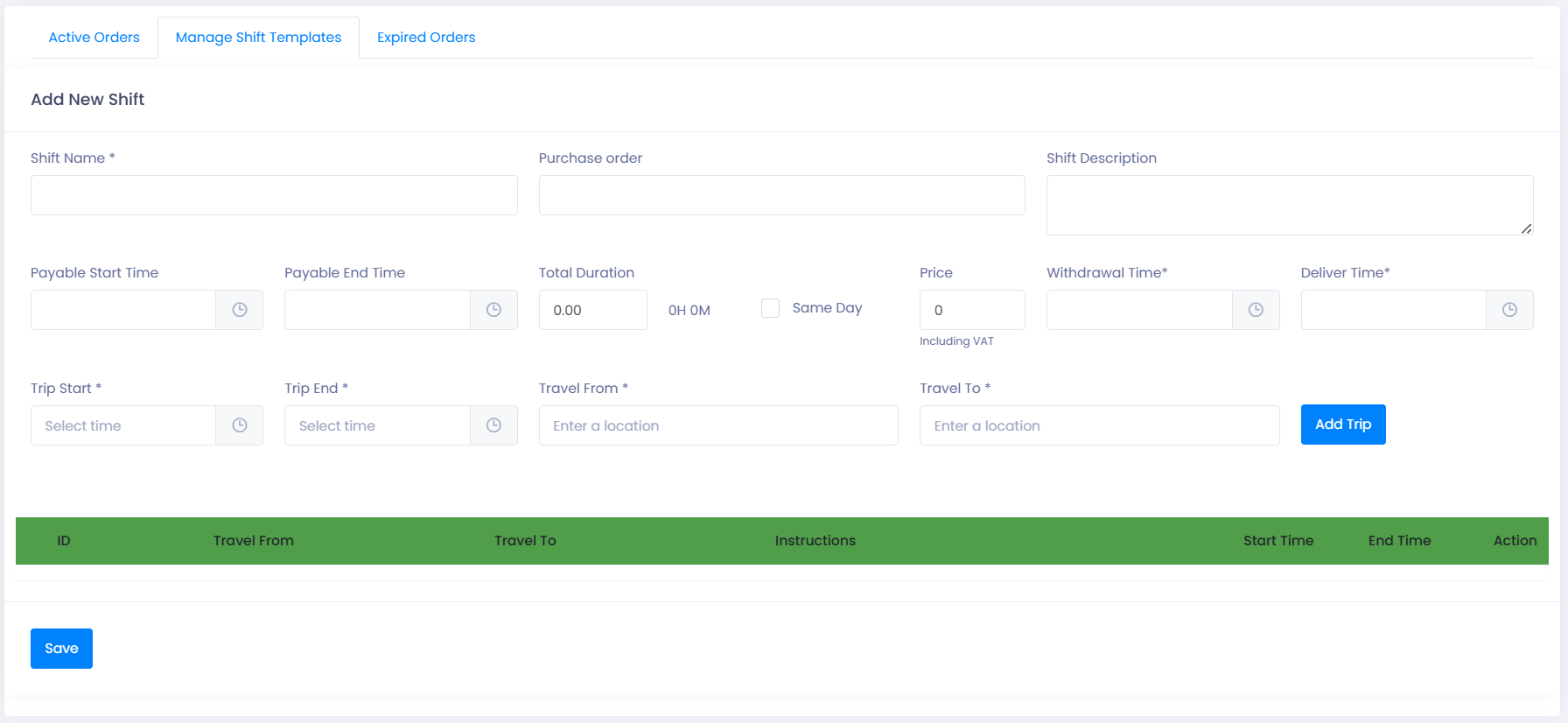Focus the Shift Description text area
The width and height of the screenshot is (1568, 723).
(x=1290, y=205)
